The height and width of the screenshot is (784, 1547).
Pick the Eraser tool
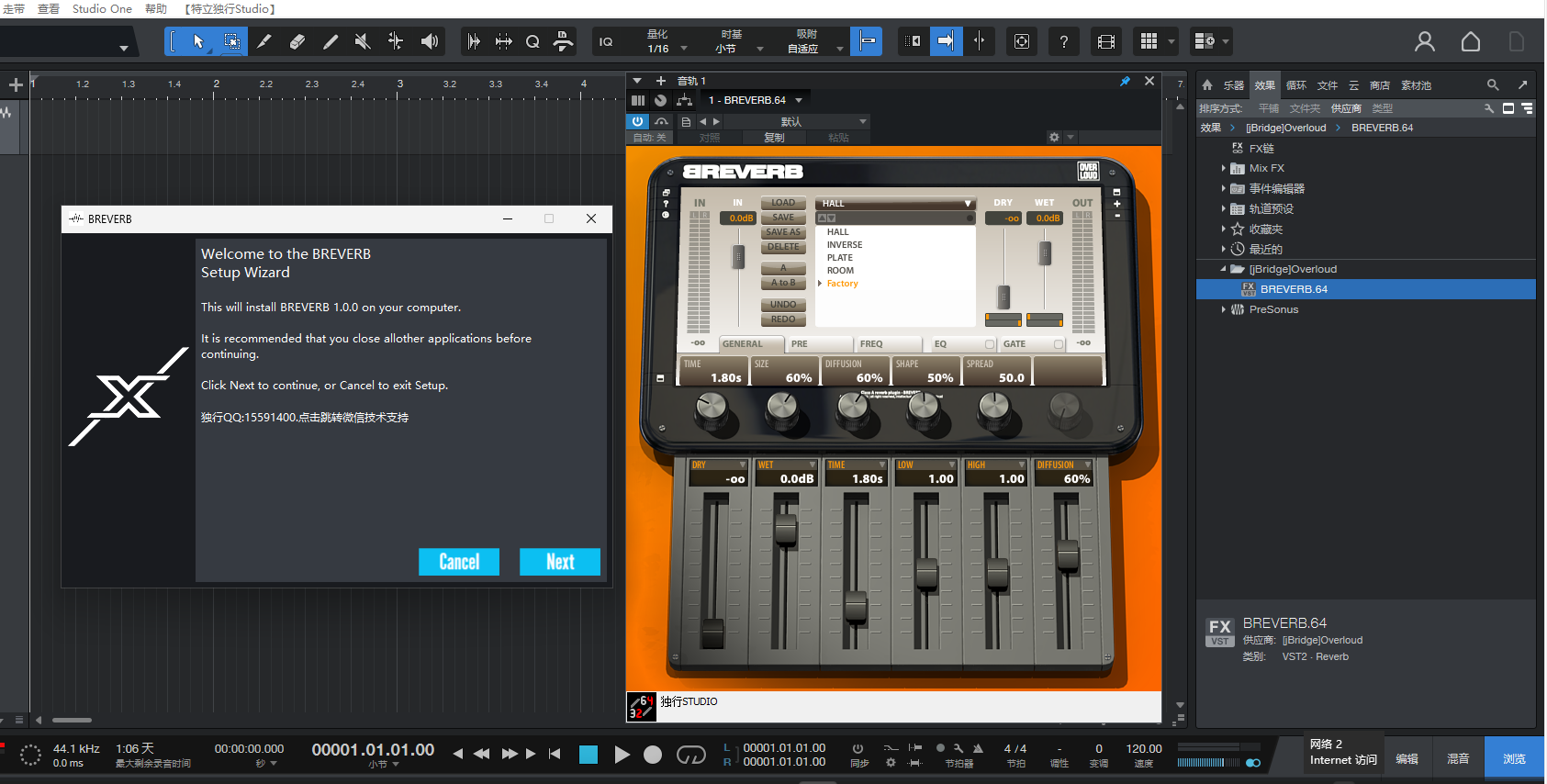tap(297, 41)
